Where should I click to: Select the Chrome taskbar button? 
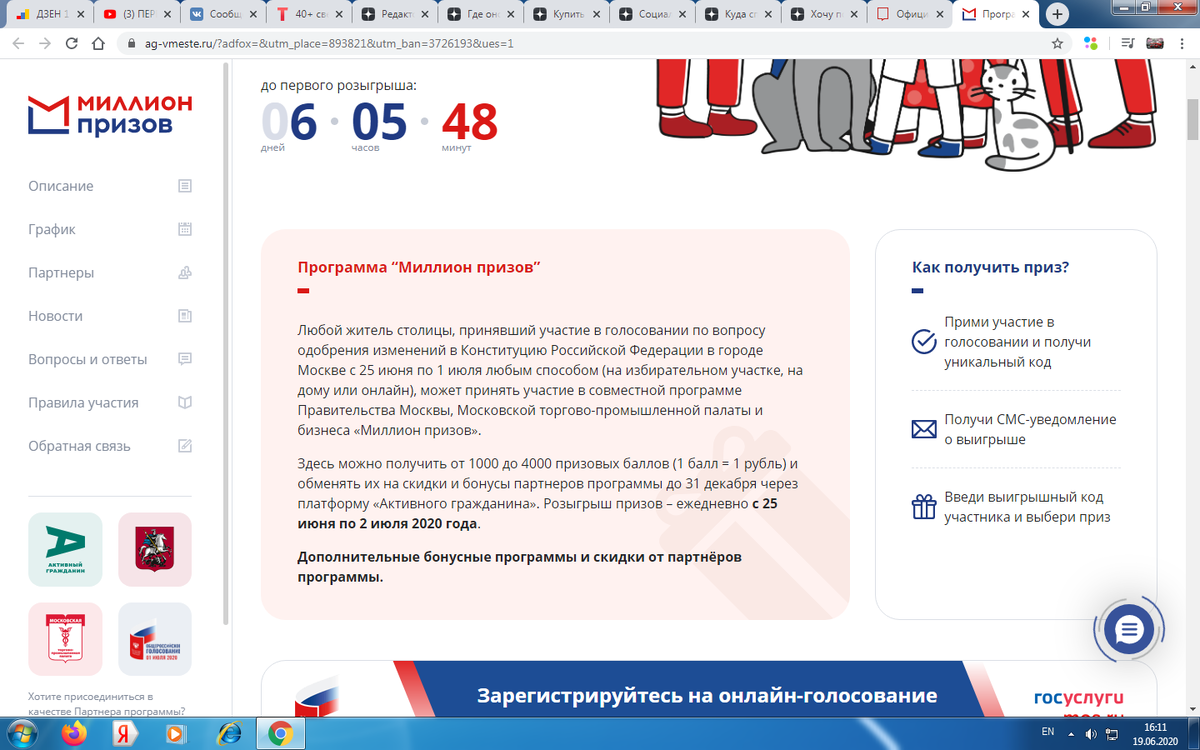coord(282,735)
